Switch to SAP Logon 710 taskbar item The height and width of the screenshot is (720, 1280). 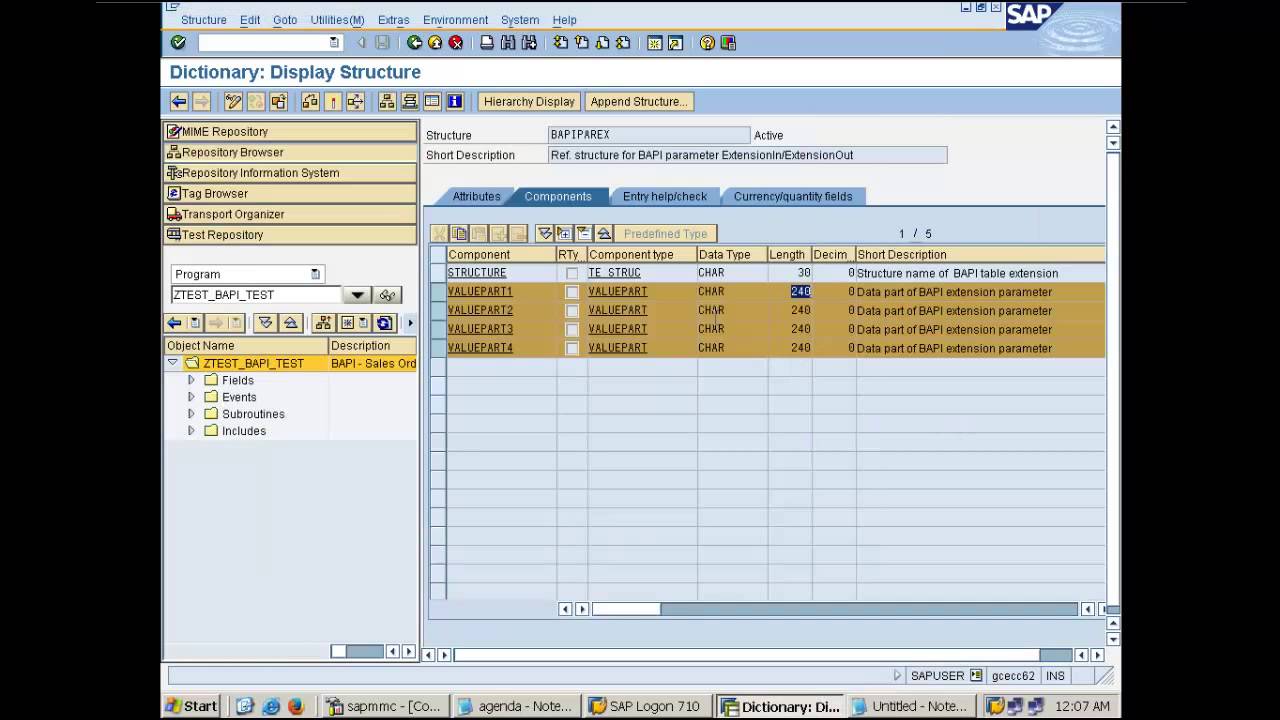pos(648,706)
